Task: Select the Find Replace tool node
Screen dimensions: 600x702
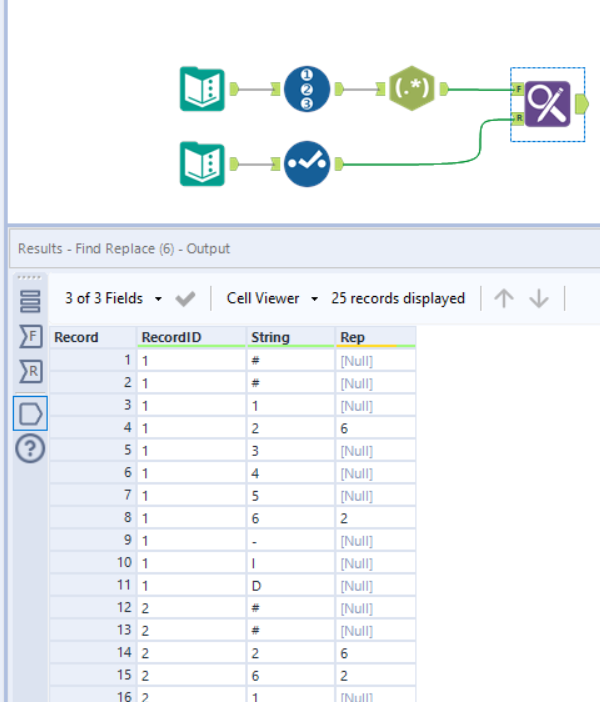Action: pos(547,104)
